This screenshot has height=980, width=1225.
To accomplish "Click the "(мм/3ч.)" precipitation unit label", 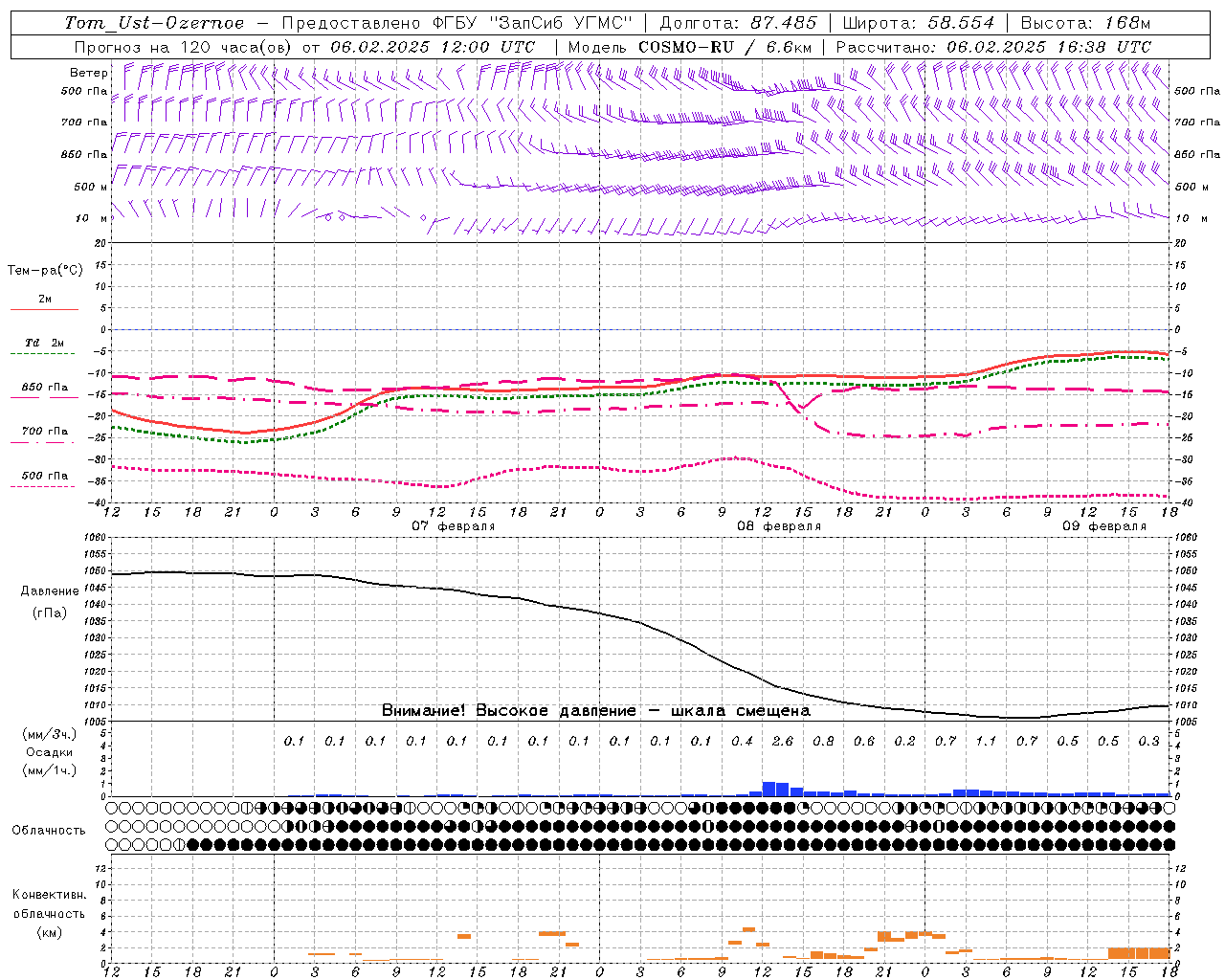I will coord(50,734).
